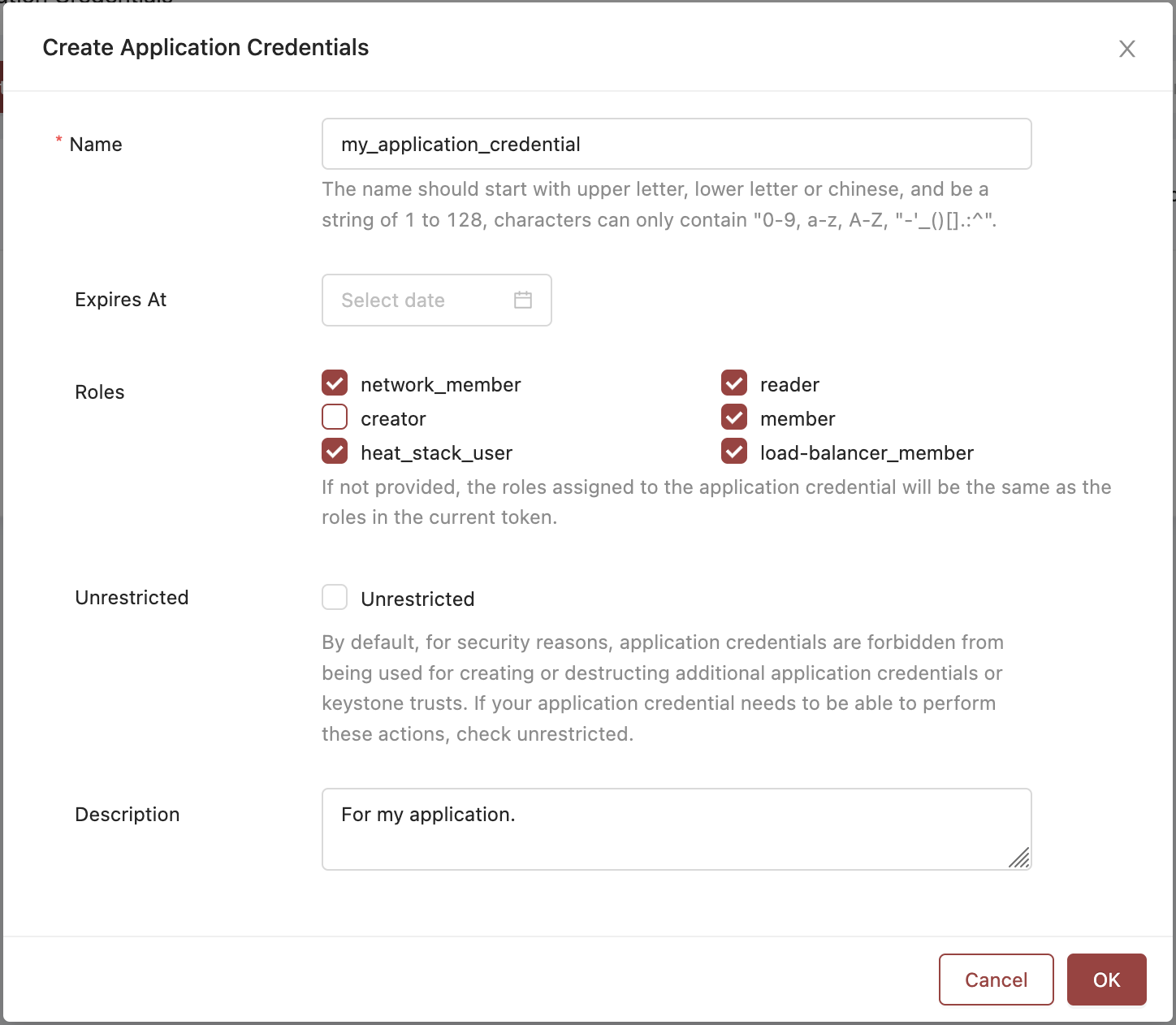This screenshot has width=1176, height=1025.
Task: Check the creator role
Action: pos(335,417)
